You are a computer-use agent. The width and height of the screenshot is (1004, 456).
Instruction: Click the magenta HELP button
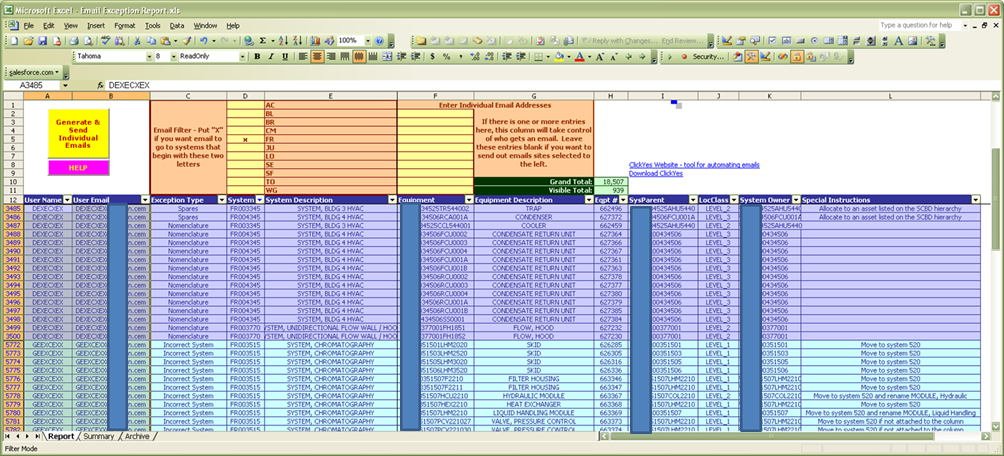click(x=79, y=168)
